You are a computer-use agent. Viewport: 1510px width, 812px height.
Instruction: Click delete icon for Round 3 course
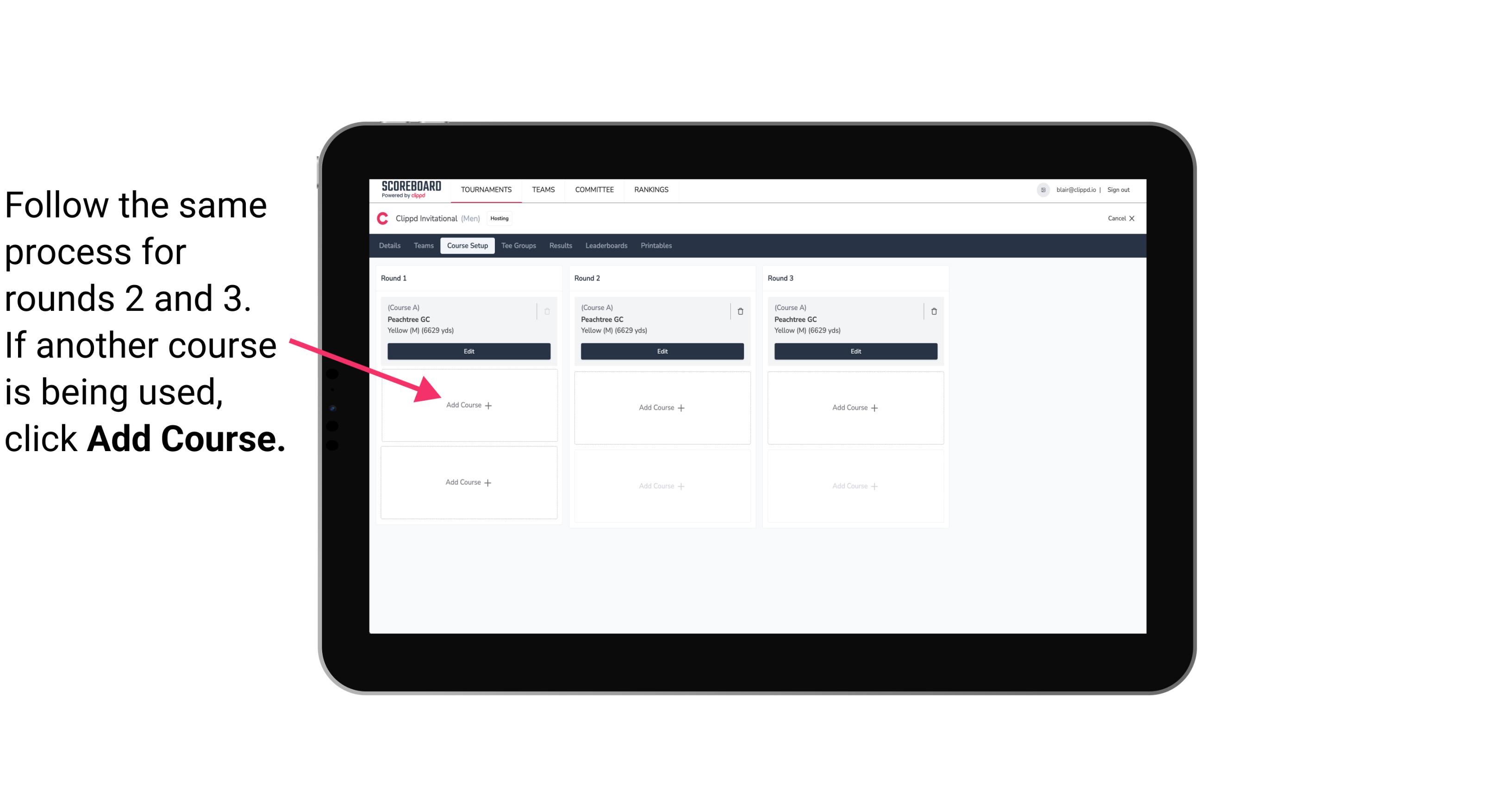point(932,311)
